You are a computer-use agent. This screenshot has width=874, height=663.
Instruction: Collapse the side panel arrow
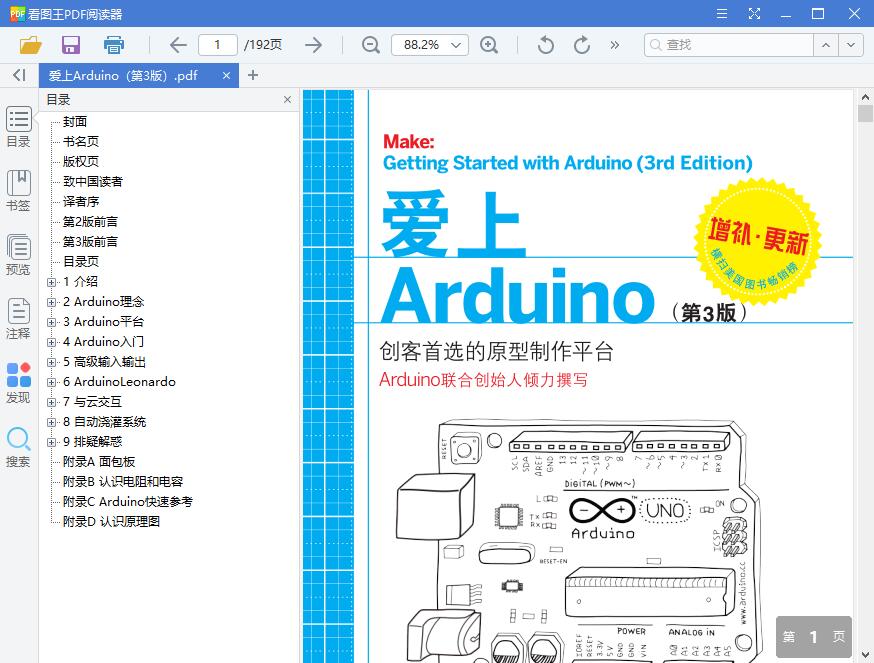pyautogui.click(x=20, y=75)
